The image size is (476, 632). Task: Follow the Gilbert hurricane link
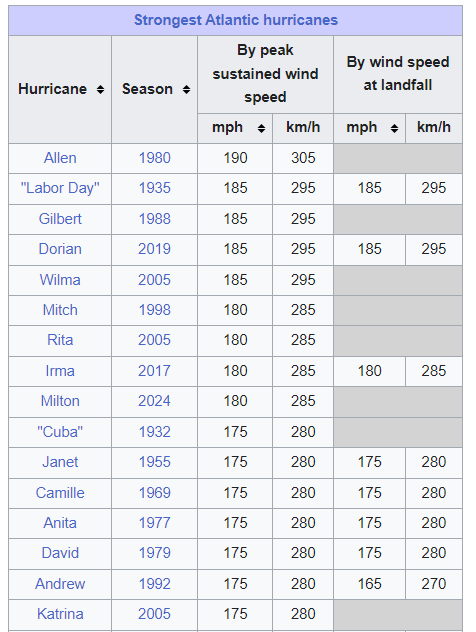60,219
